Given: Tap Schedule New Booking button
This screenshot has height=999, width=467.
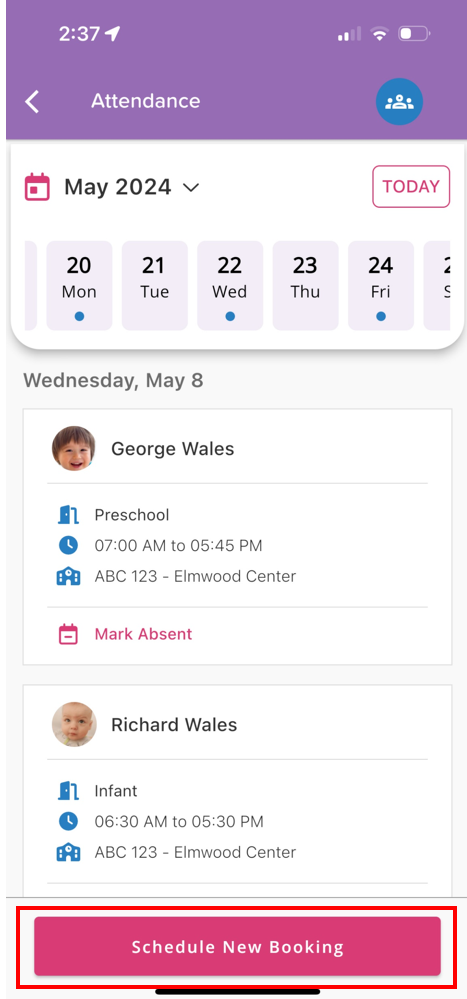Looking at the screenshot, I should pyautogui.click(x=238, y=946).
